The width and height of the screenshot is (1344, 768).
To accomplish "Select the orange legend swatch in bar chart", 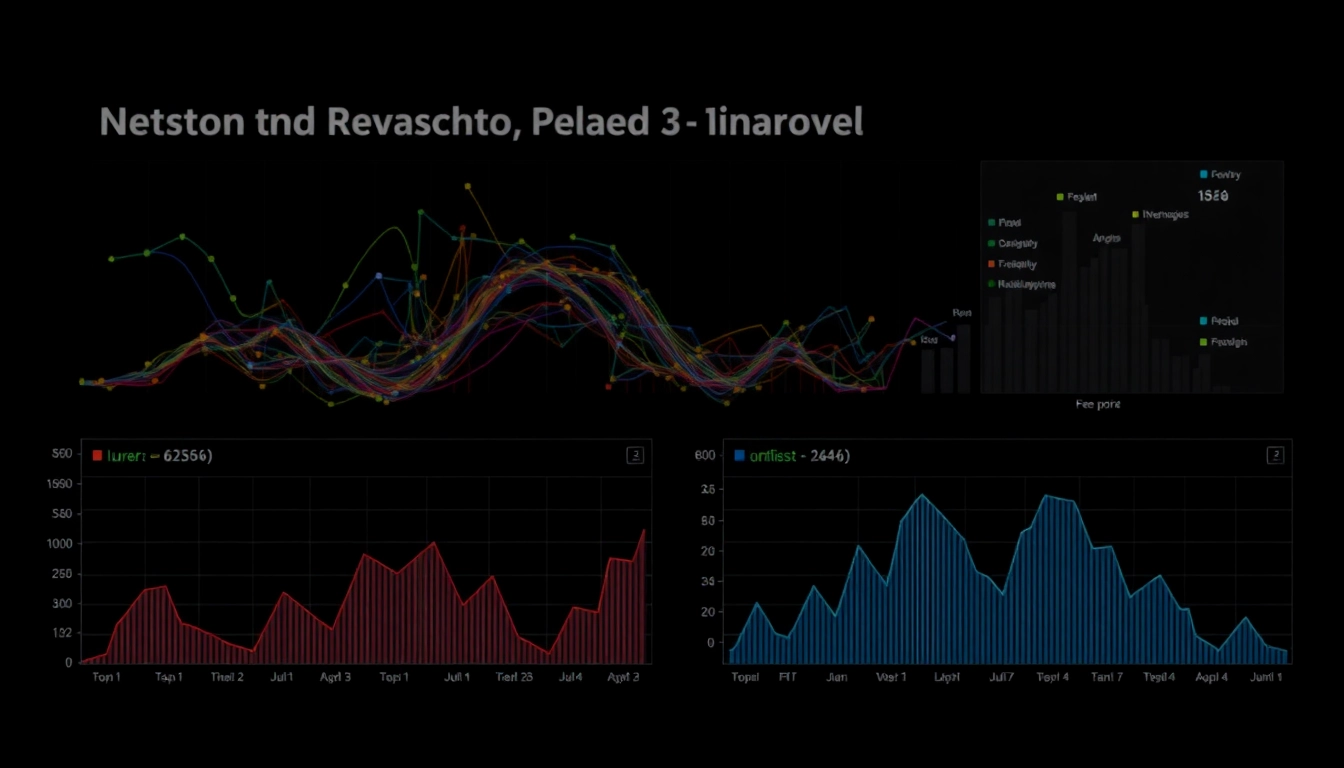I will click(991, 264).
